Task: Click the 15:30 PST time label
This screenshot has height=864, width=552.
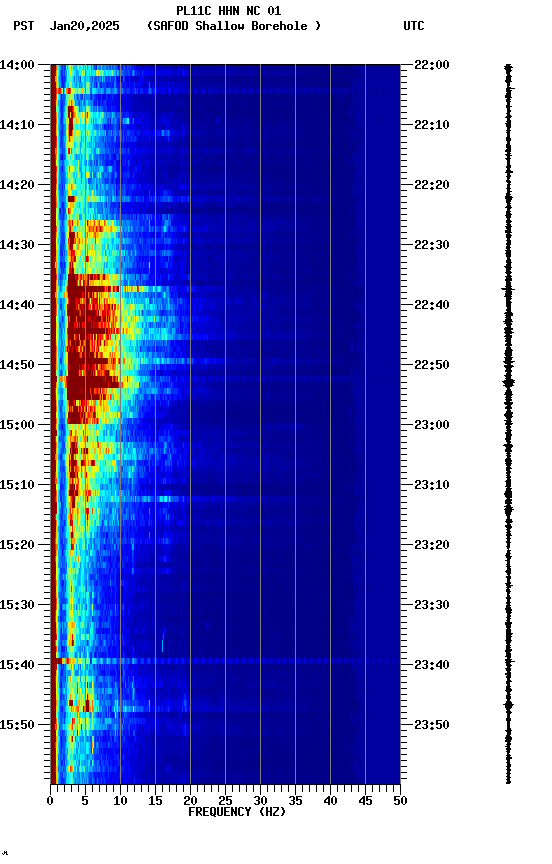Action: point(17,605)
